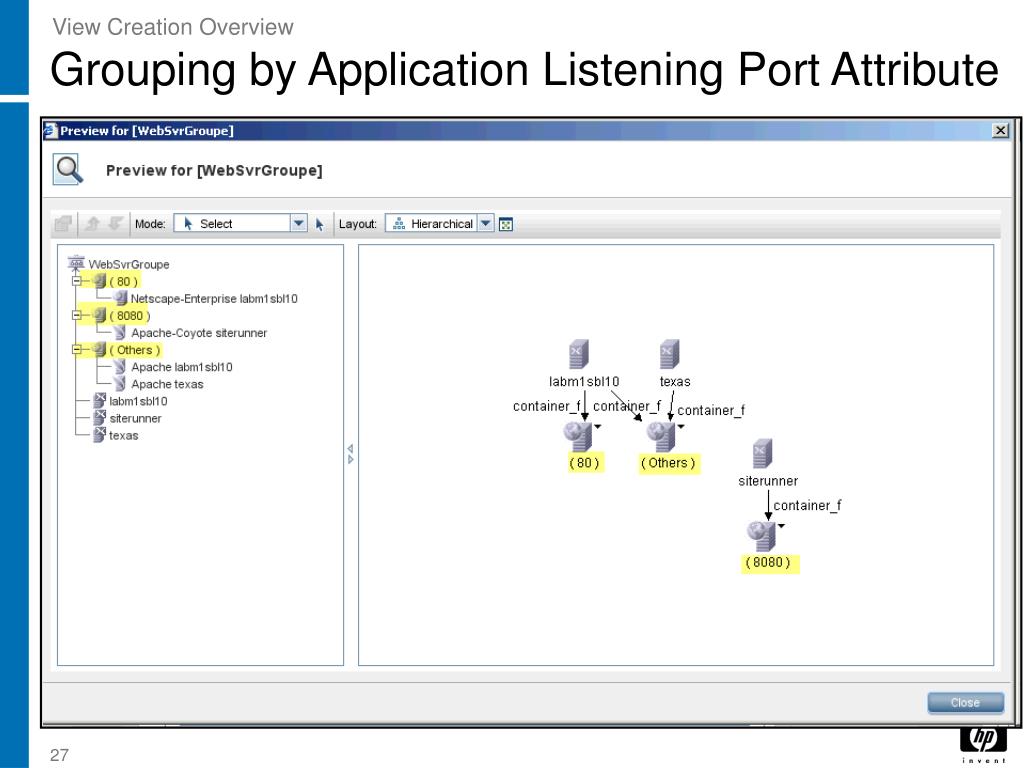Click the pane splitter collapse arrows
Image resolution: width=1024 pixels, height=768 pixels.
point(351,454)
